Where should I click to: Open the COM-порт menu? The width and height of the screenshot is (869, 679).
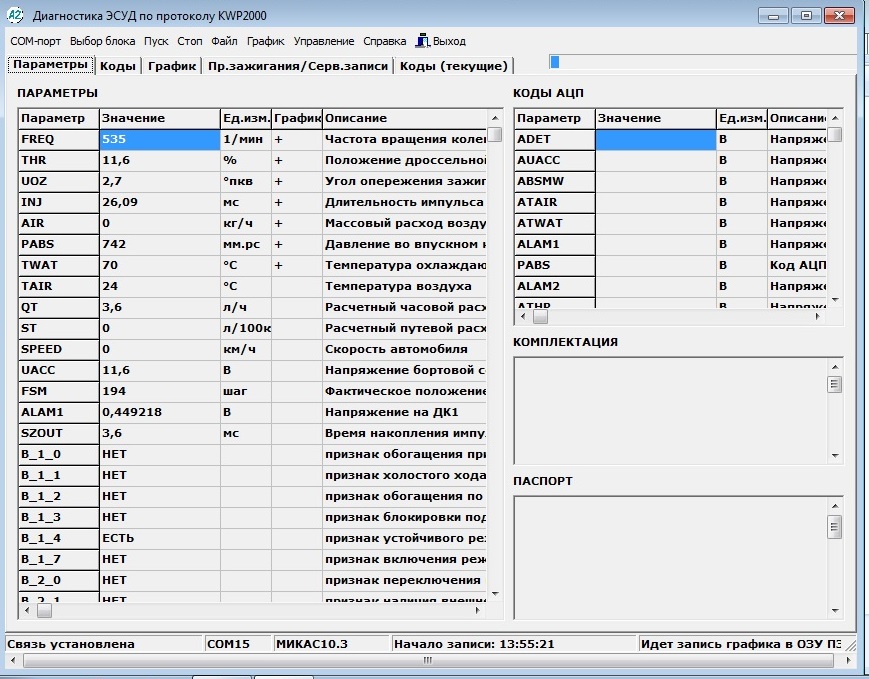pyautogui.click(x=36, y=41)
